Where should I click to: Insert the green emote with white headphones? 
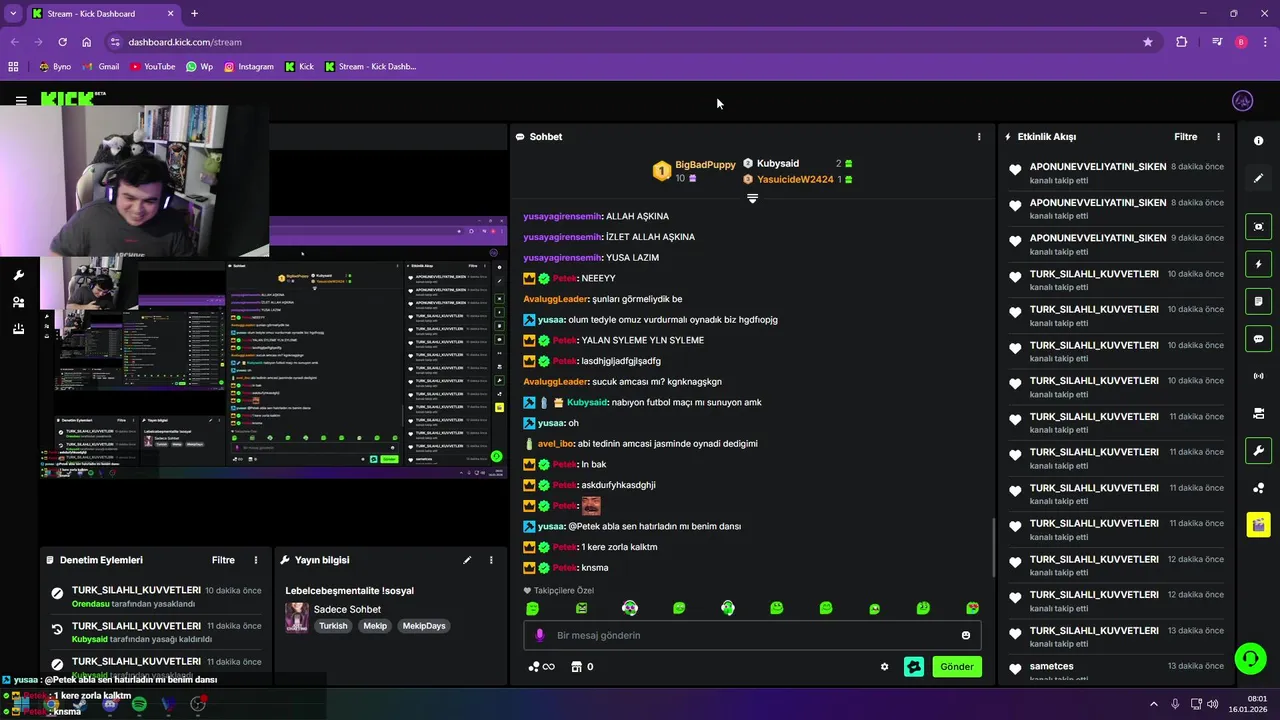728,608
